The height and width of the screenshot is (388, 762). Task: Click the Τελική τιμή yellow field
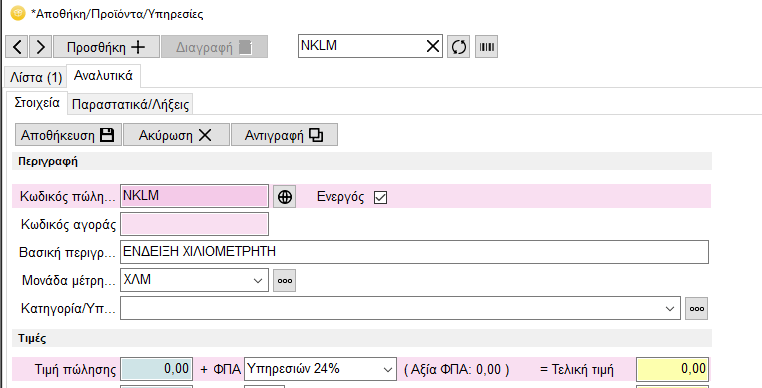[672, 369]
